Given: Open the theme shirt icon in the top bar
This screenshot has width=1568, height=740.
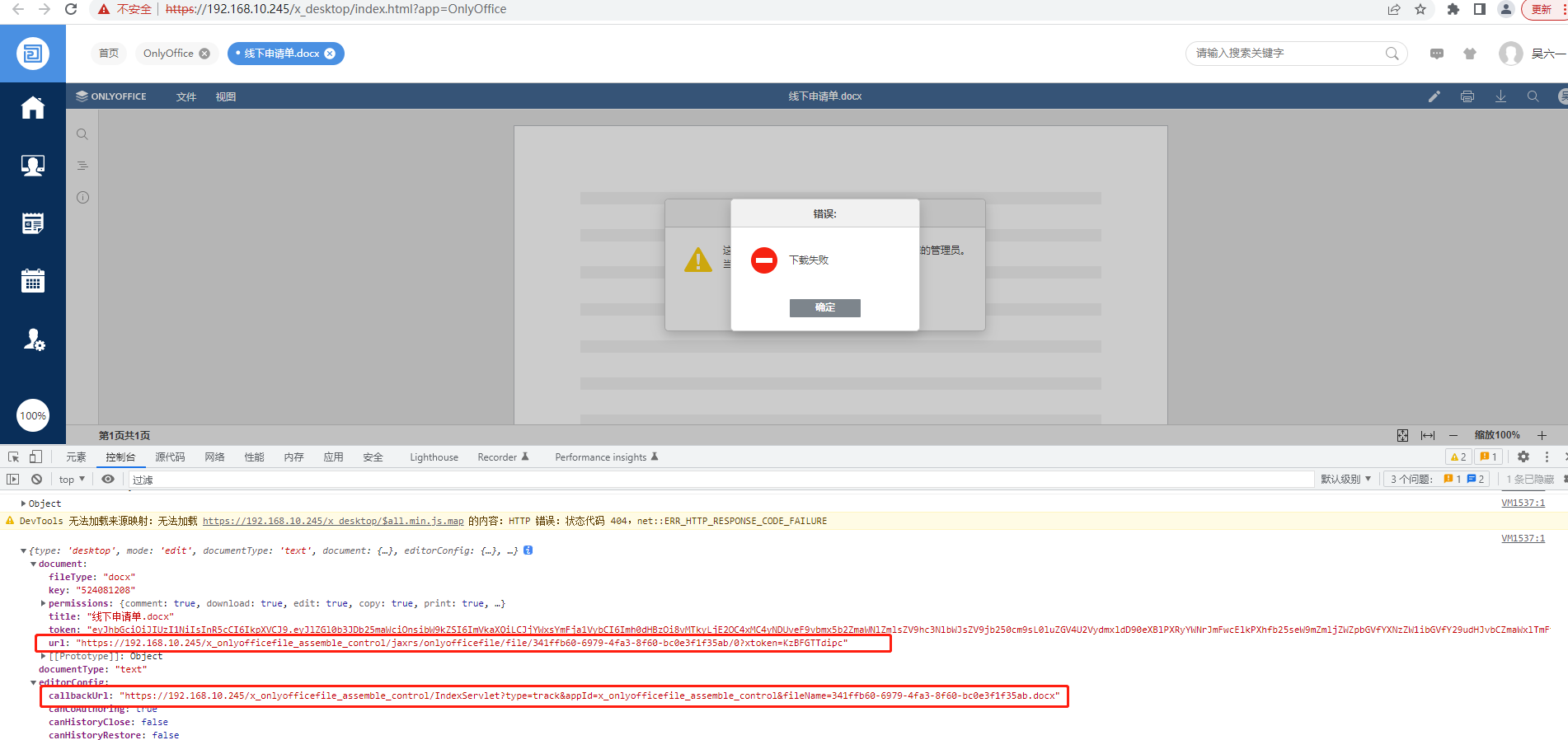Looking at the screenshot, I should [1470, 54].
